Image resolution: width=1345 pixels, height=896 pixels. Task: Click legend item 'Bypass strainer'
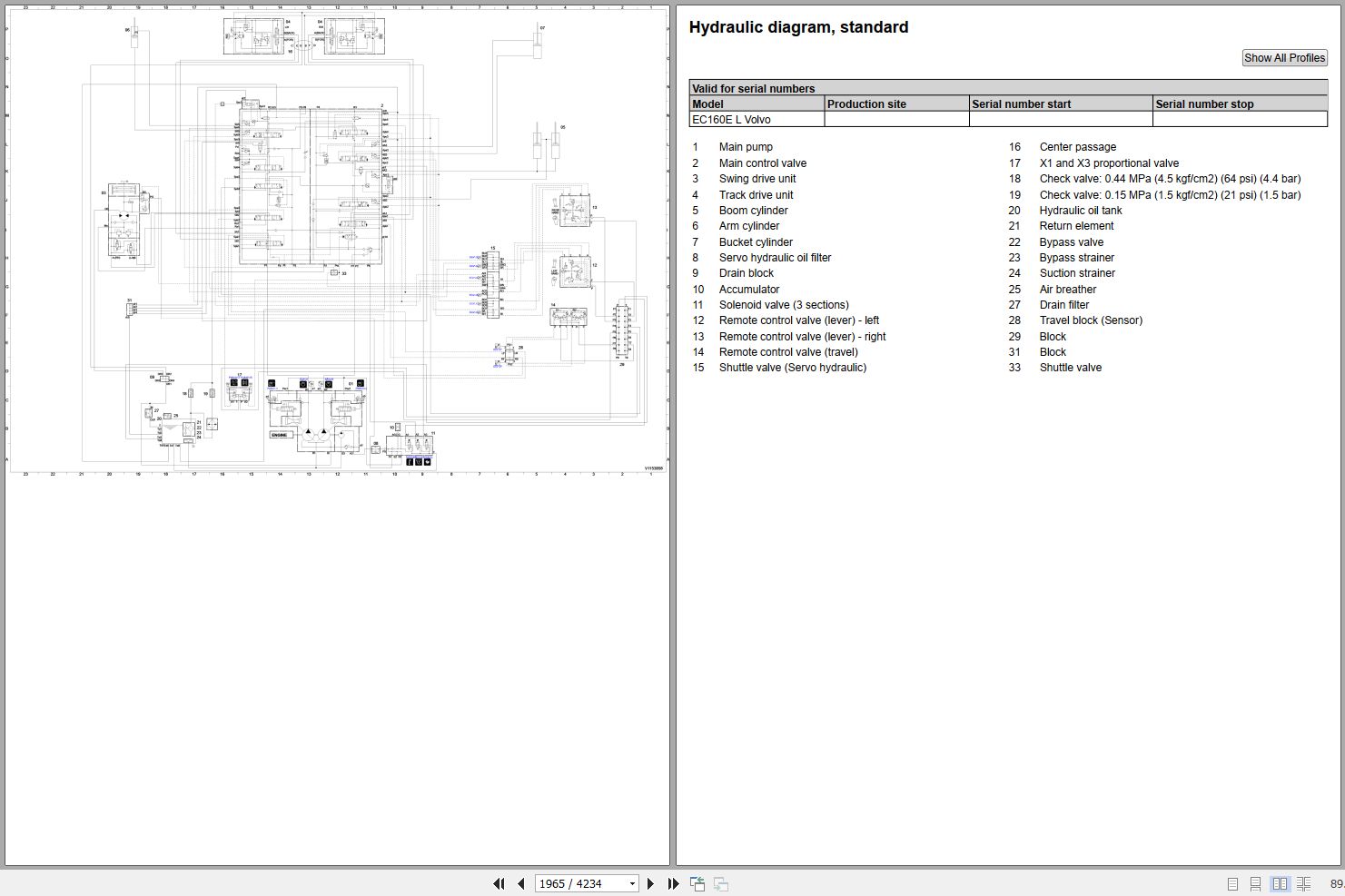pyautogui.click(x=1077, y=258)
